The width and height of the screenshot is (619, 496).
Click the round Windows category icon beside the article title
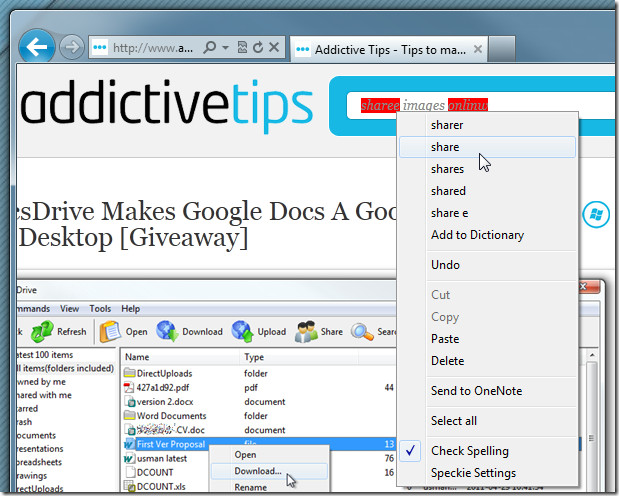pyautogui.click(x=596, y=214)
